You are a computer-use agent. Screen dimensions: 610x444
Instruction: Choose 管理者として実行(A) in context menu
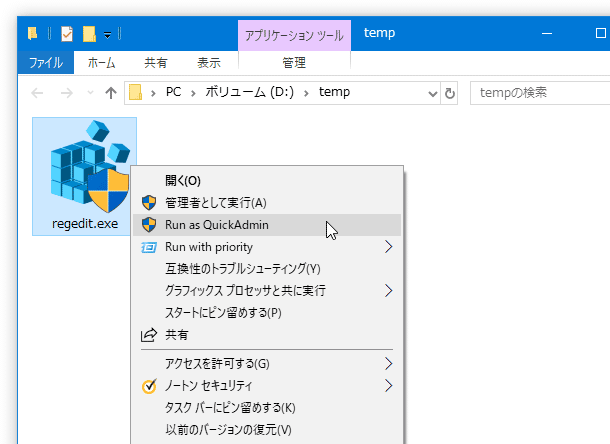267,203
